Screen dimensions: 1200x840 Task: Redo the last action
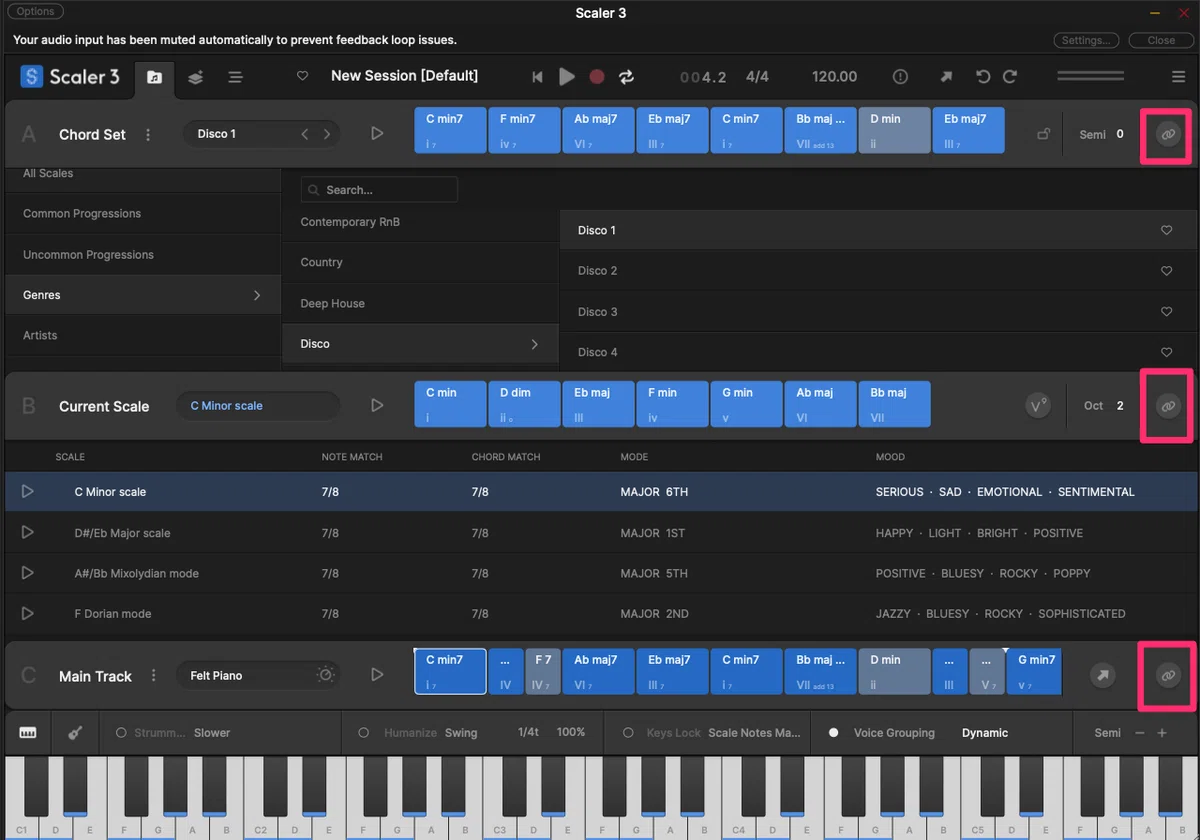click(1010, 77)
